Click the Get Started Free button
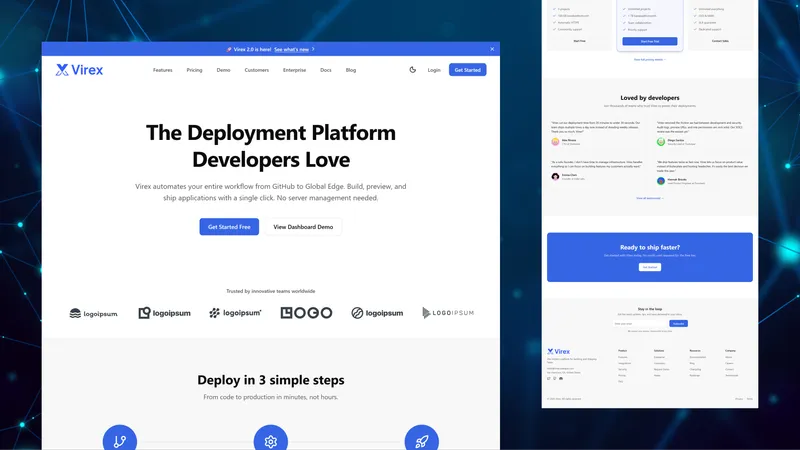This screenshot has width=800, height=450. pos(229,227)
